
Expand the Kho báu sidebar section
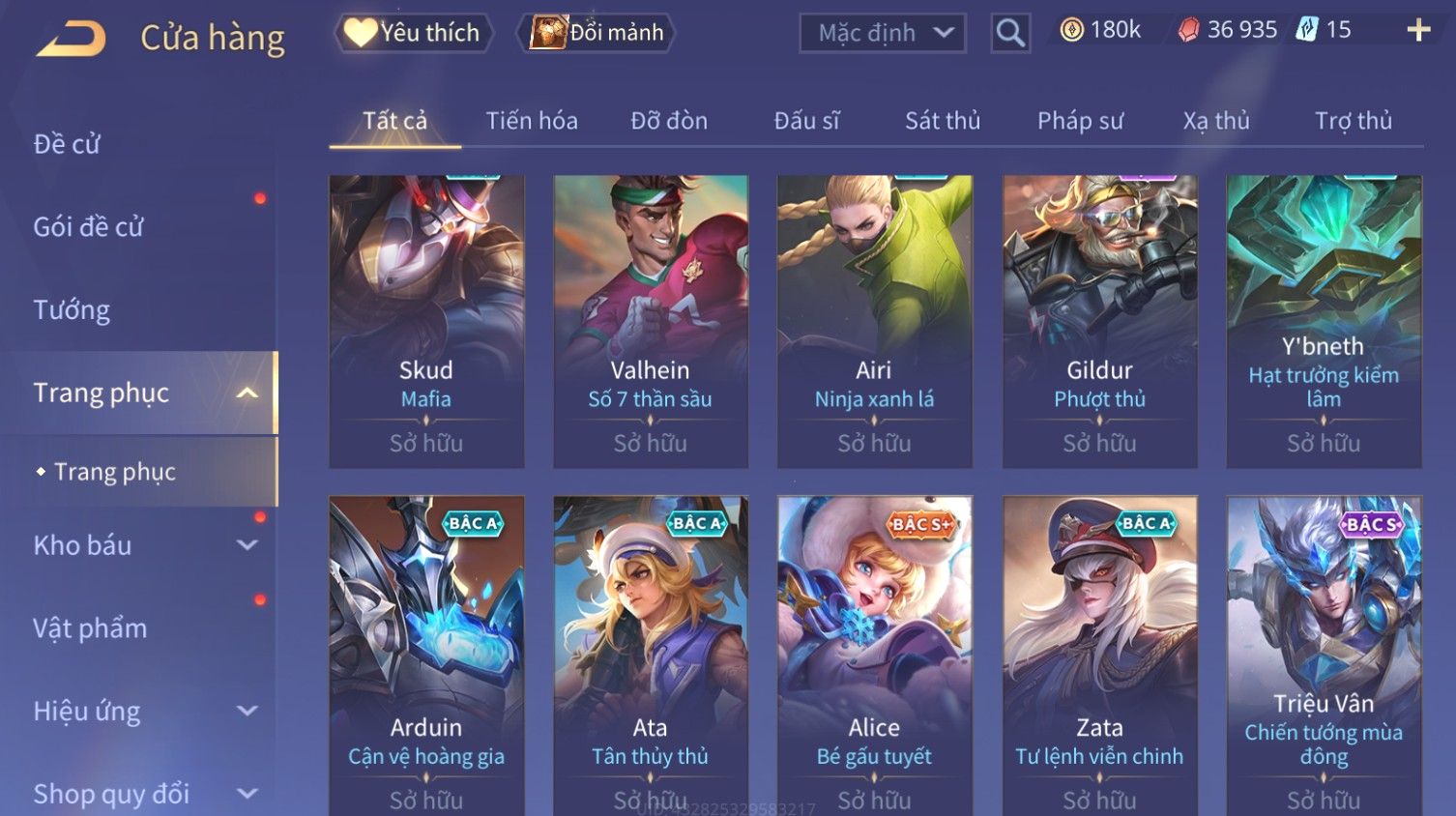click(x=248, y=545)
